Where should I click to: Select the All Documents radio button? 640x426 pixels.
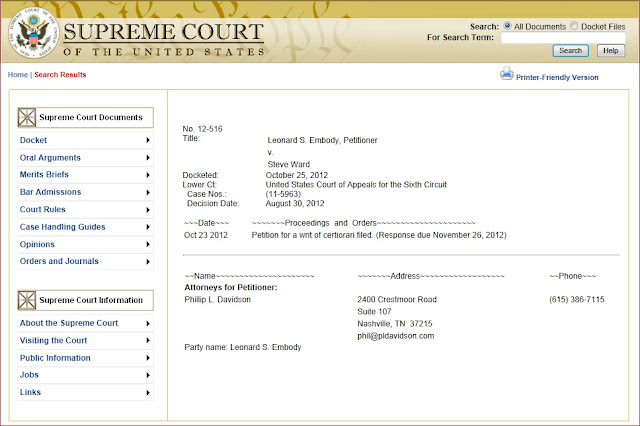pos(507,26)
